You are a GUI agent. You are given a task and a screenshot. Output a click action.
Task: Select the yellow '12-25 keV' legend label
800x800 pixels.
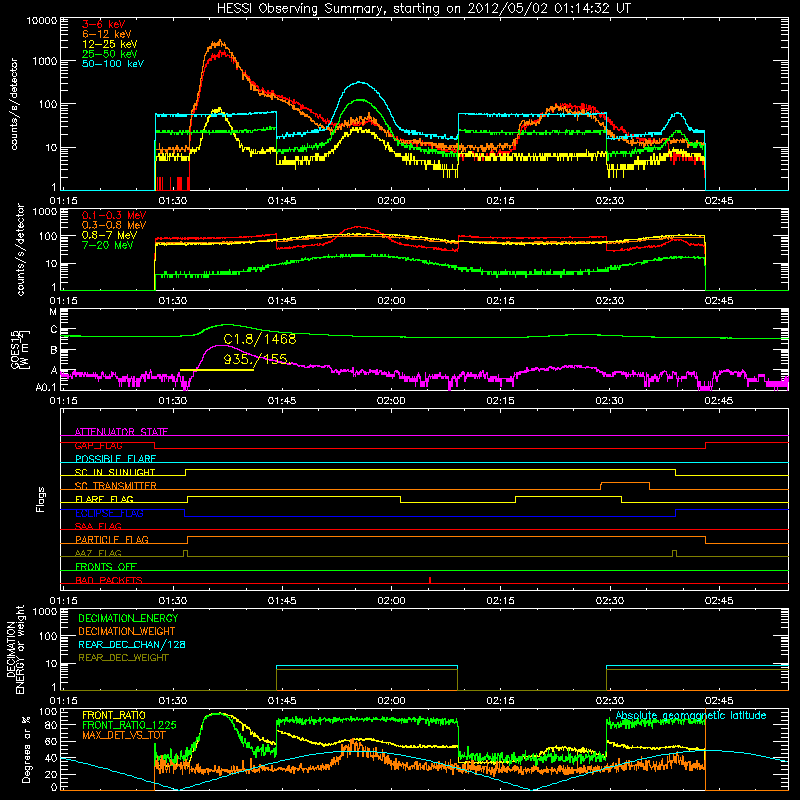pos(110,44)
